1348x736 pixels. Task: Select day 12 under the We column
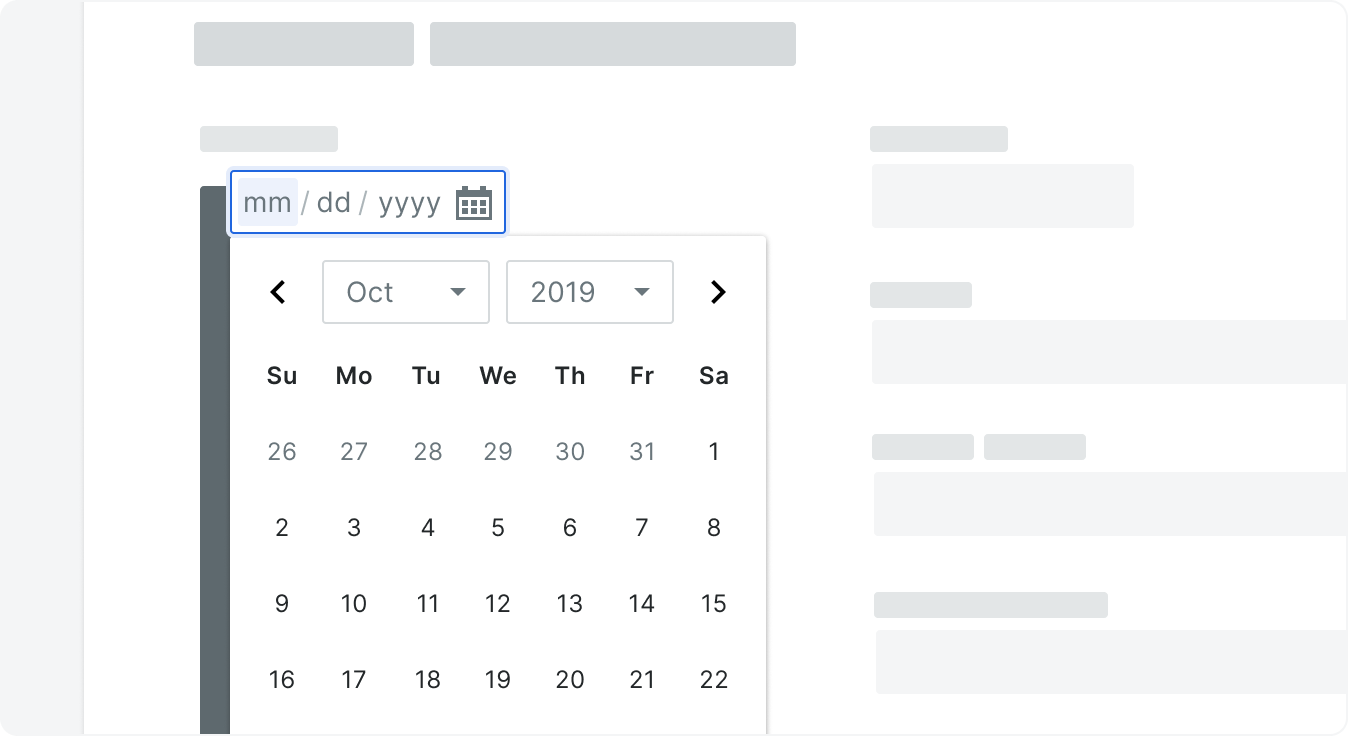[x=498, y=604]
